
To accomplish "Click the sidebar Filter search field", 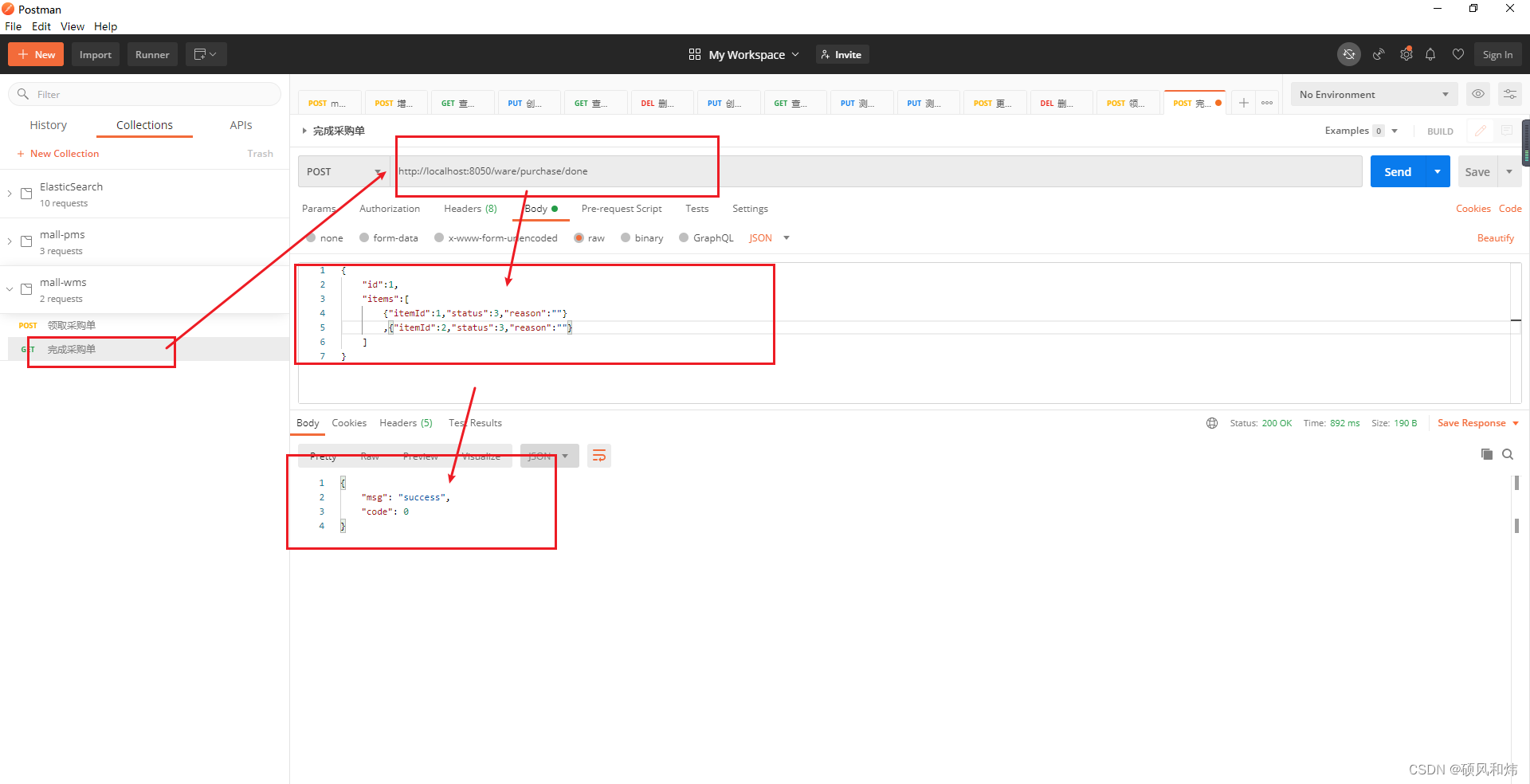I will [x=144, y=94].
